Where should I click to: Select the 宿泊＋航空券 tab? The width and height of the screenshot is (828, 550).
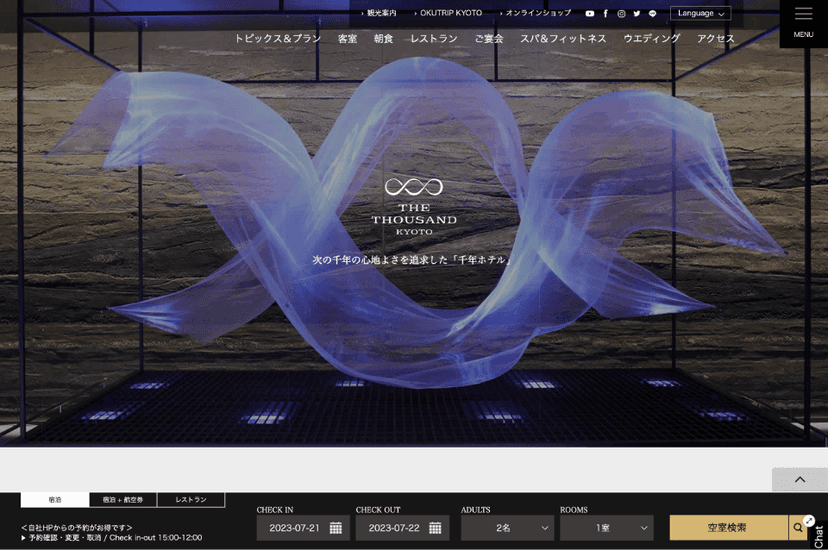point(123,499)
